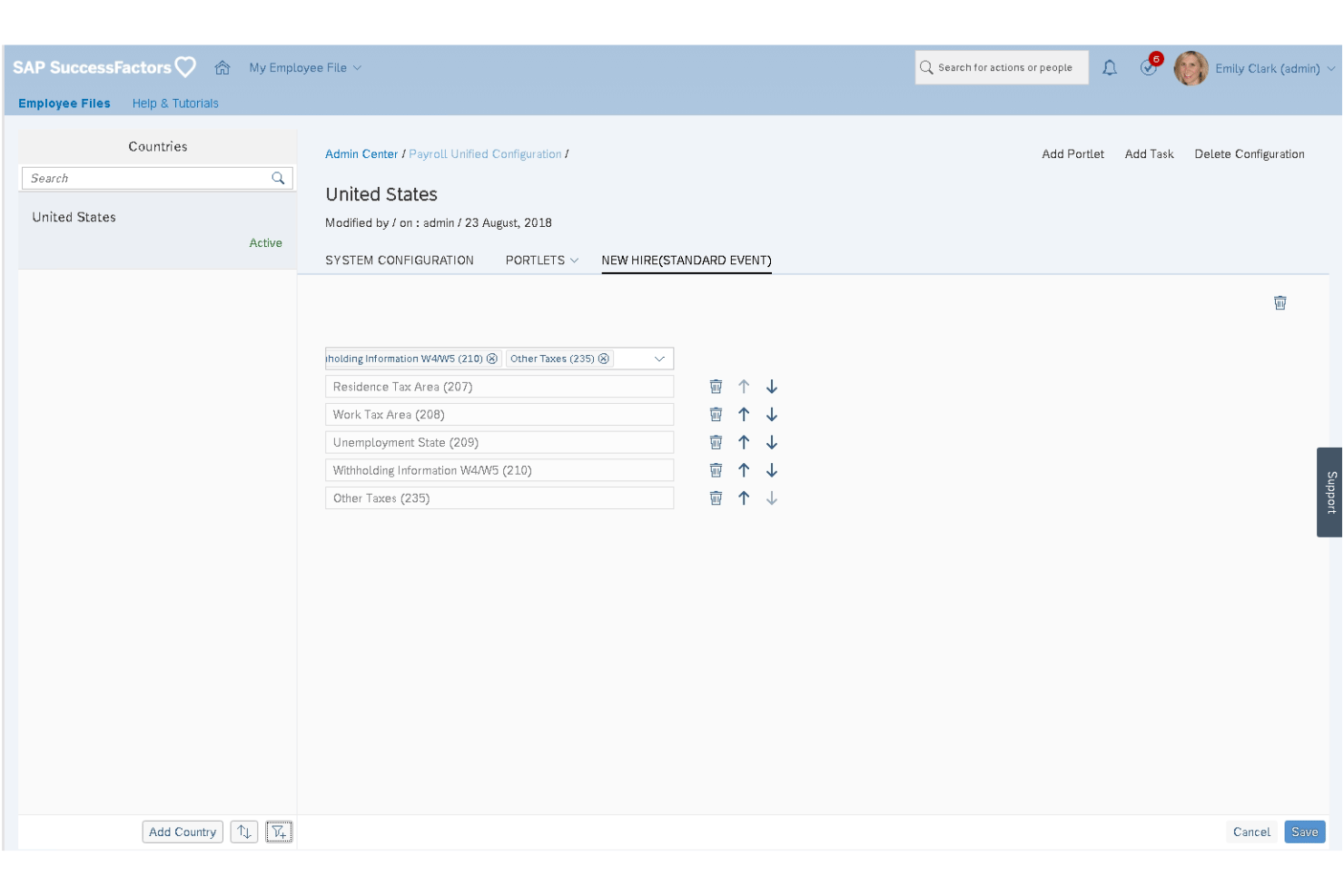The width and height of the screenshot is (1344, 896).
Task: Open the notifications bell
Action: coord(1110,68)
